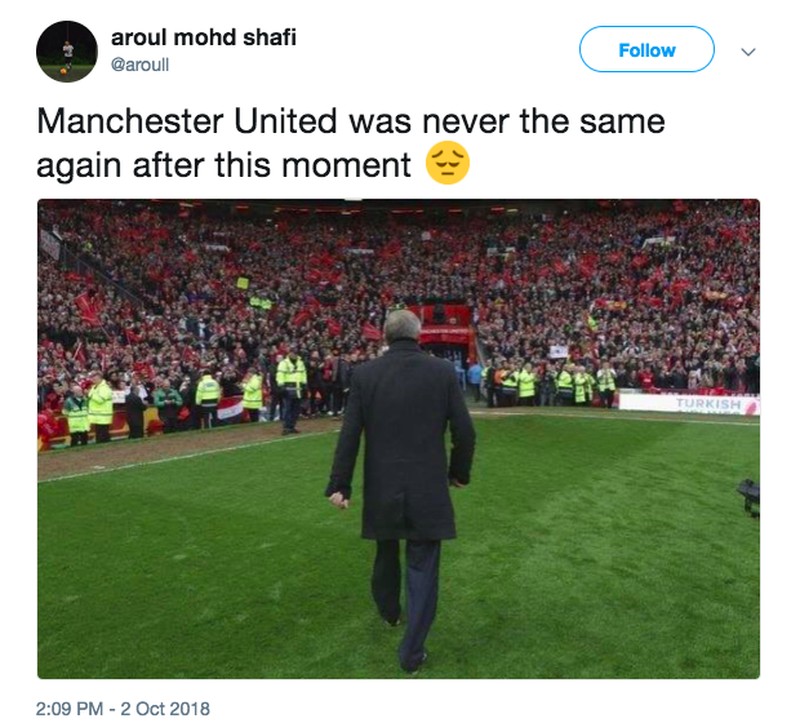800x723 pixels.
Task: Click the TURKISH advertising board in photo
Action: point(689,404)
